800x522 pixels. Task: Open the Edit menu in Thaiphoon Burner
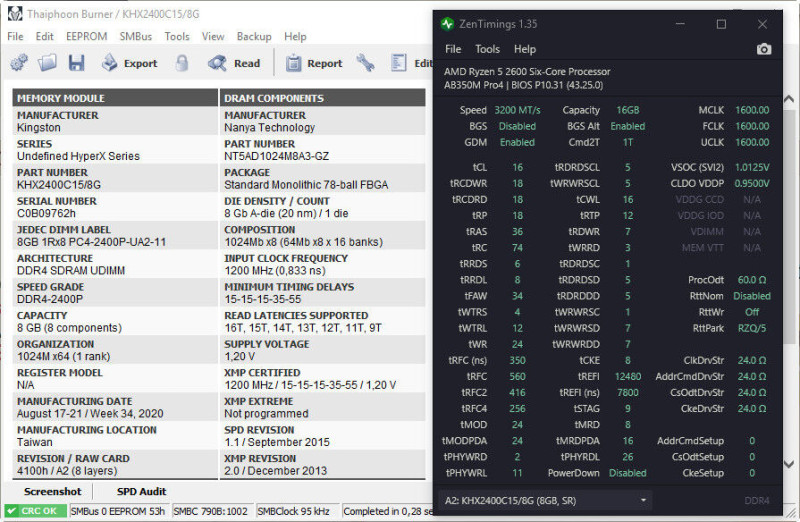tap(44, 36)
